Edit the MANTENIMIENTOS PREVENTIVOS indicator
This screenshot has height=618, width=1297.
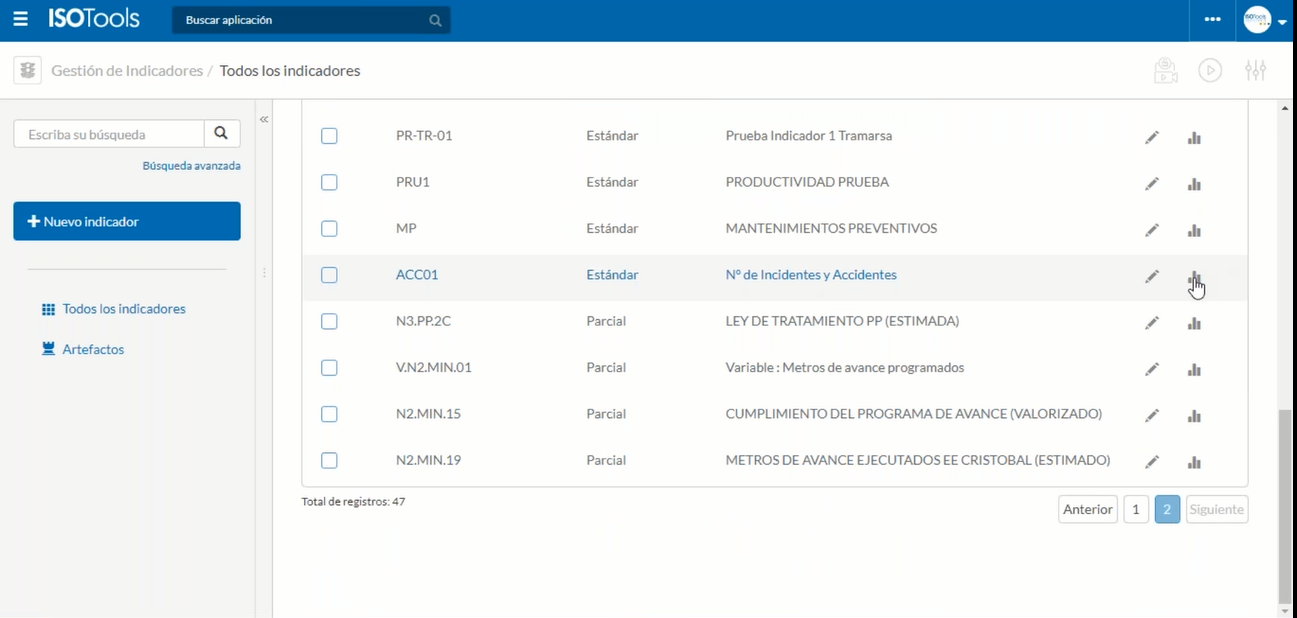(x=1152, y=230)
